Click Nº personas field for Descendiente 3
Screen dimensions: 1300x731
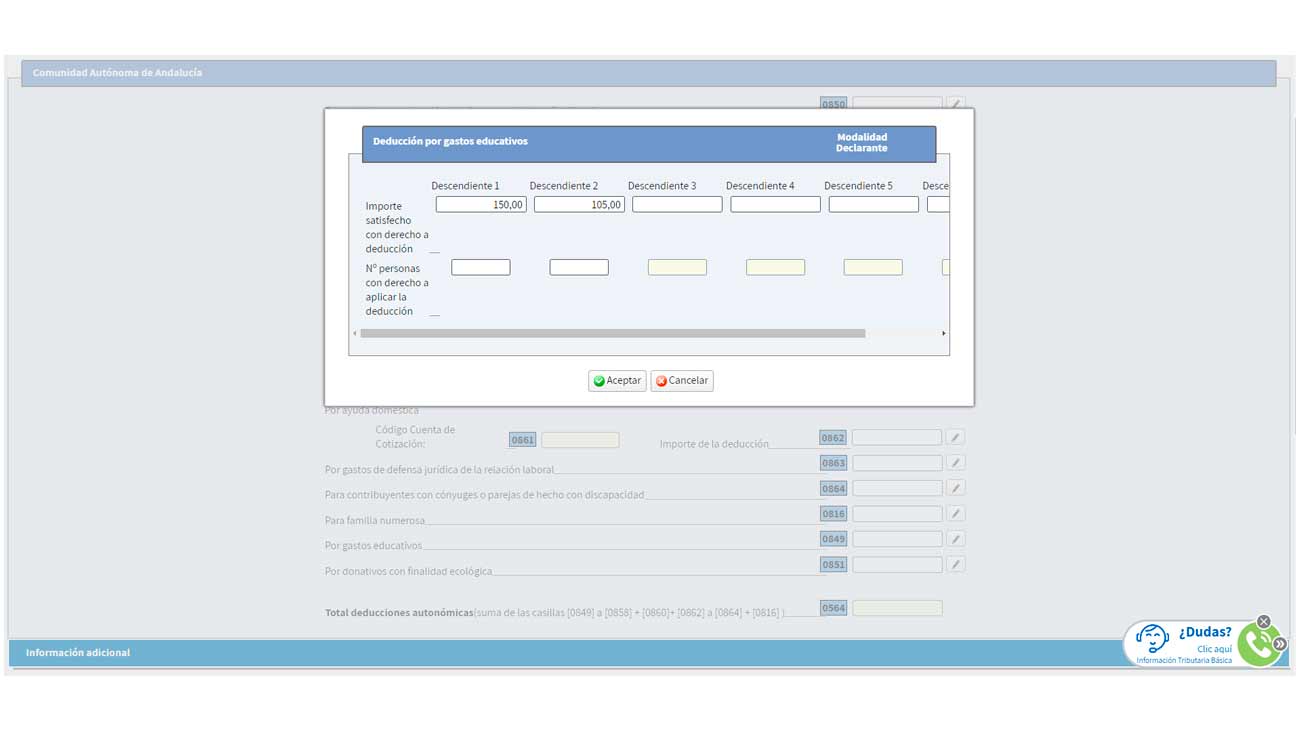tap(677, 267)
